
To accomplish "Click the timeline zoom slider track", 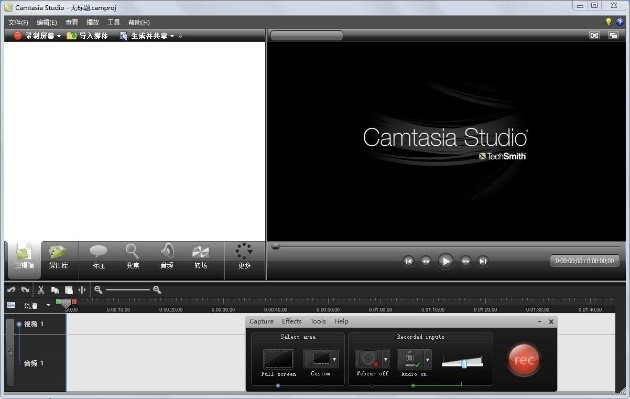I will (x=128, y=290).
